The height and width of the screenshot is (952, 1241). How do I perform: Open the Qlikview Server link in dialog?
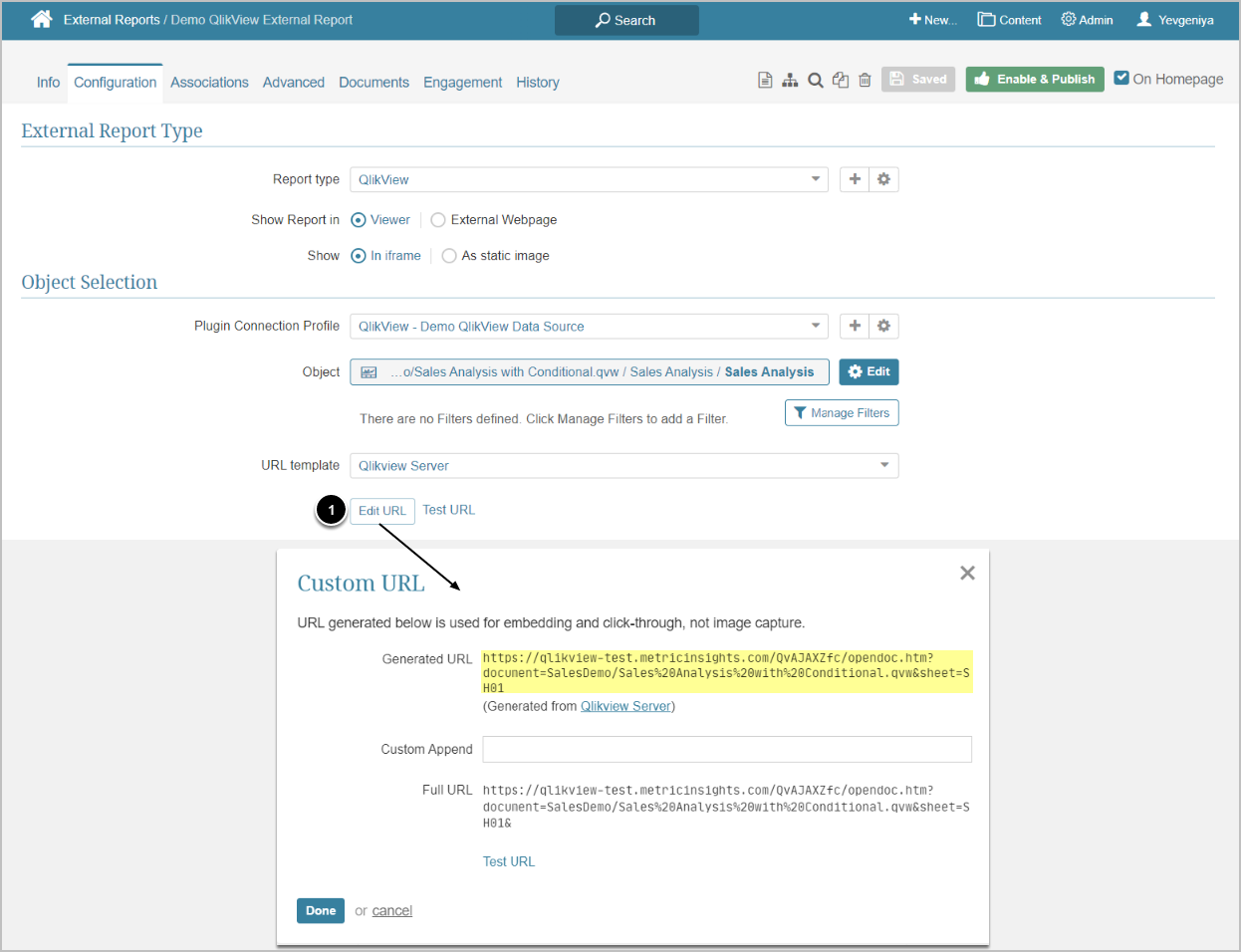625,706
